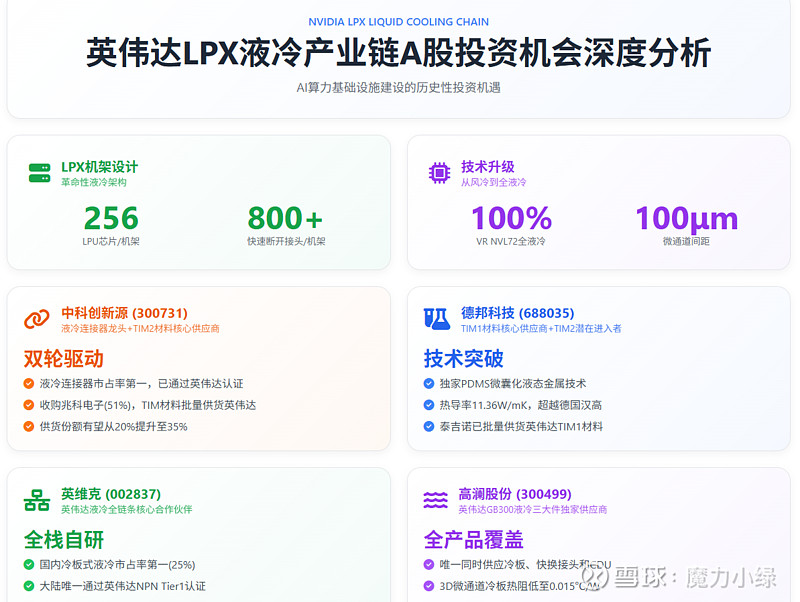Click the check icon beside 唯一同时供应冷板
Image resolution: width=800 pixels, height=602 pixels.
click(429, 565)
